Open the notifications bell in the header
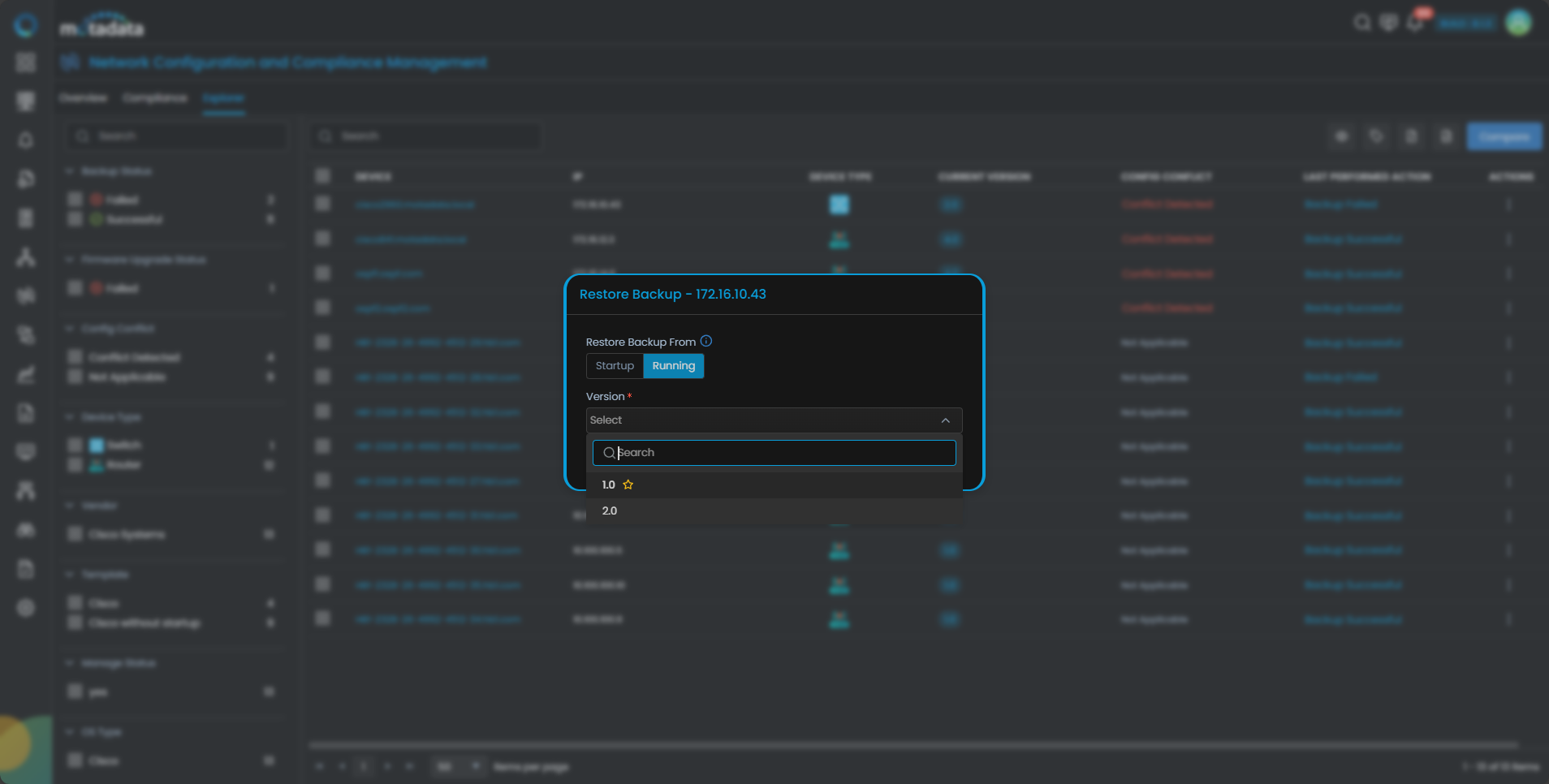Screen dimensions: 1549x784 tap(1415, 23)
